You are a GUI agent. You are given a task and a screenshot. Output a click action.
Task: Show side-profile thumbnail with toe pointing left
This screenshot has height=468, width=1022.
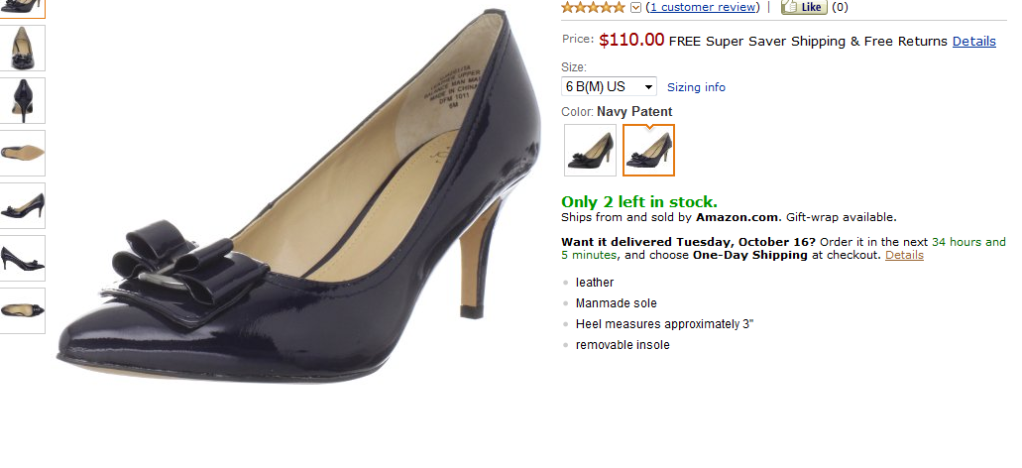(22, 206)
